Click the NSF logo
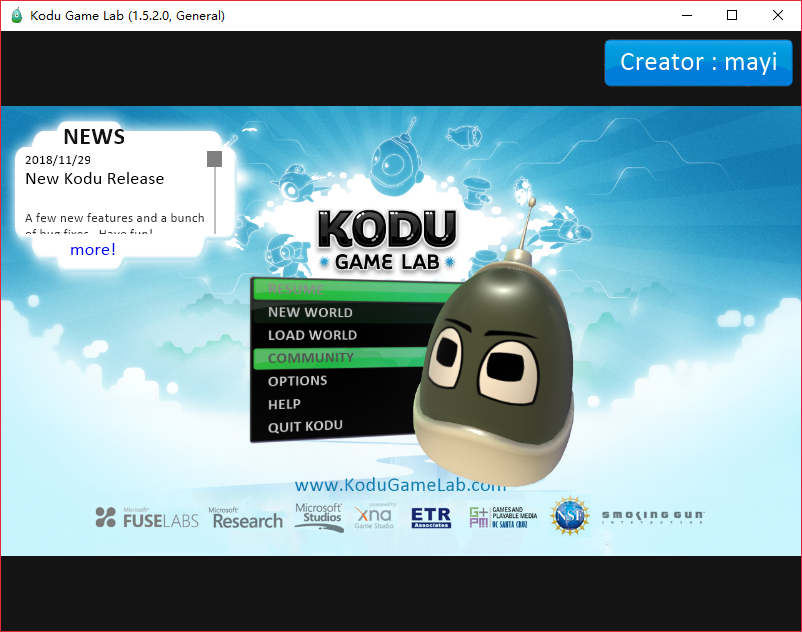This screenshot has width=802, height=632. (x=569, y=516)
